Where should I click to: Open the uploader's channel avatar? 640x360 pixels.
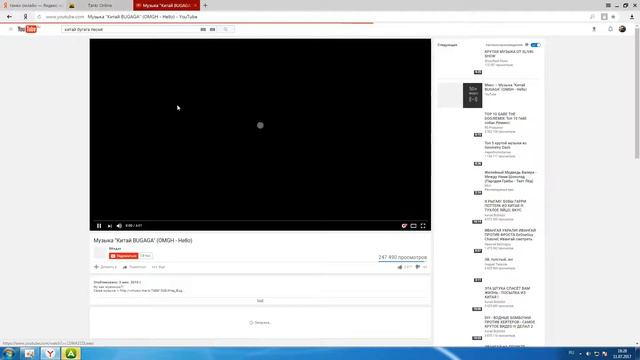pos(100,252)
